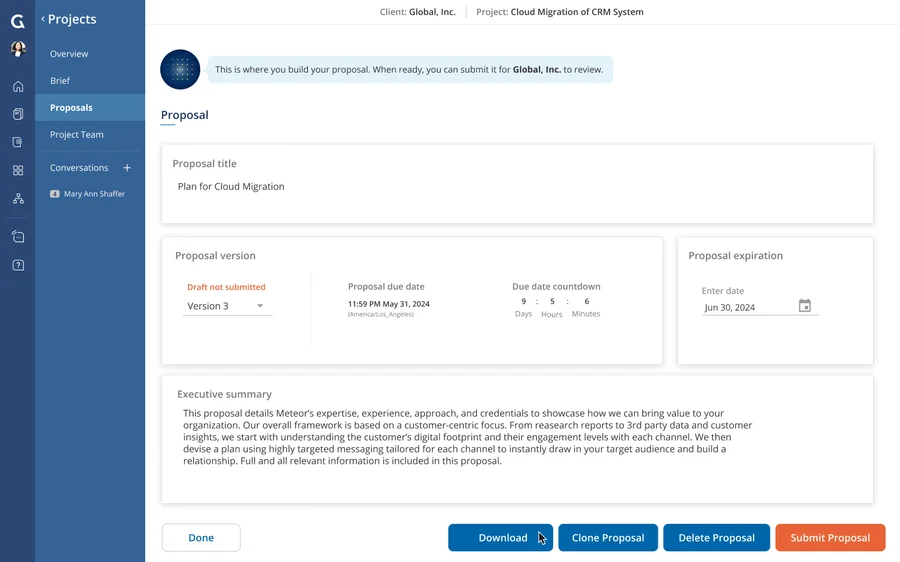Viewport: 900px width, 562px height.
Task: Open the help question mark icon
Action: (x=18, y=265)
